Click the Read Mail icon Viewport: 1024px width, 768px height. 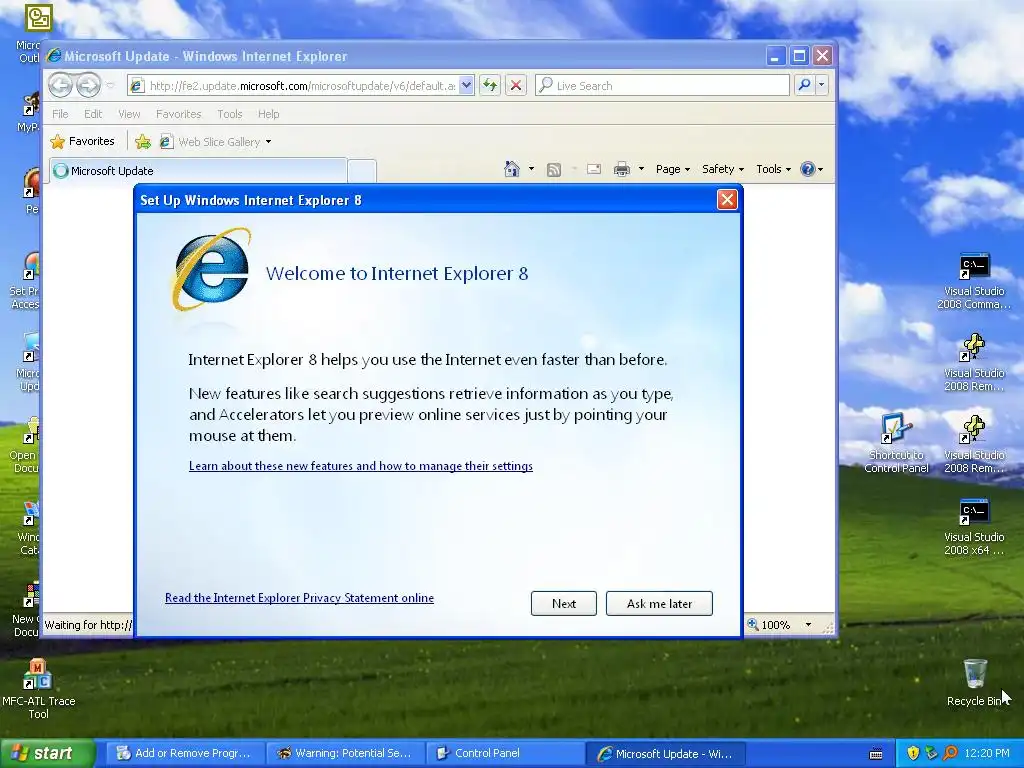[594, 169]
